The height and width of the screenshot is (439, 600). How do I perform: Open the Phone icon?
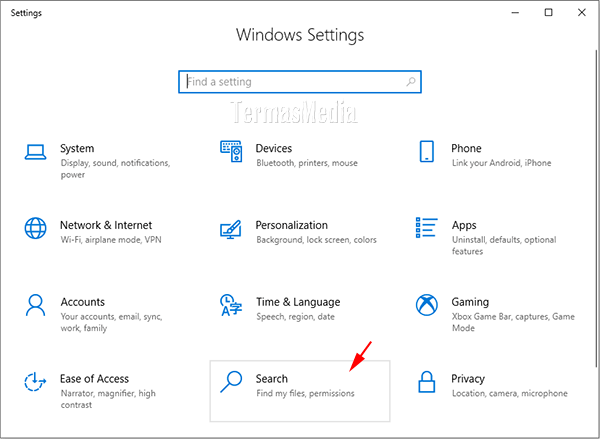[x=427, y=152]
